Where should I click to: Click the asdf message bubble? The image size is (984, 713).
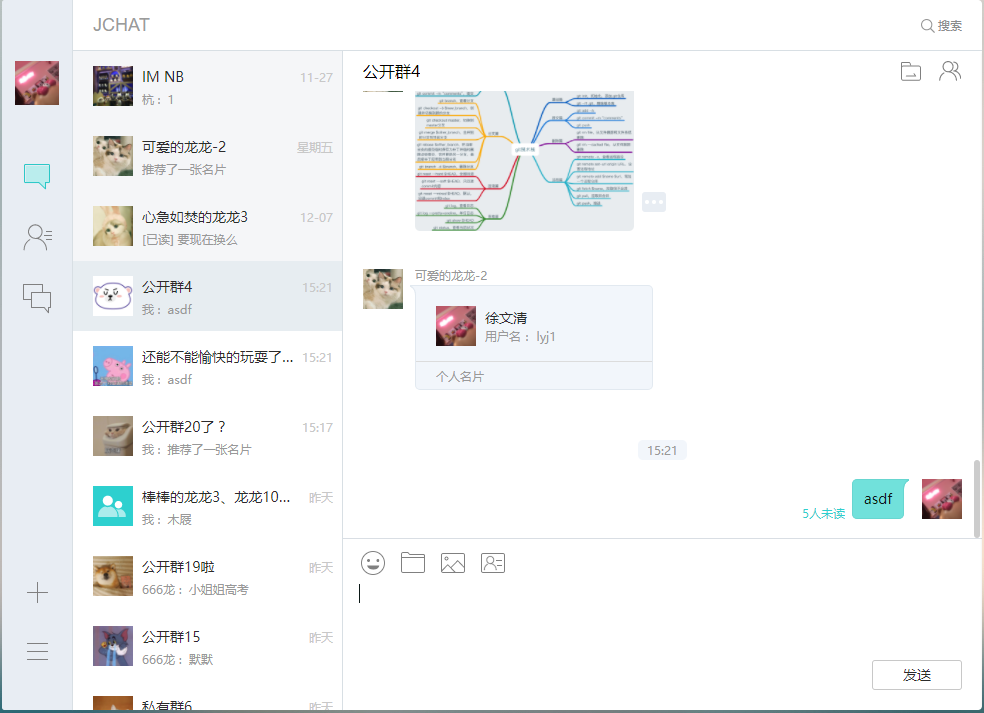[878, 499]
